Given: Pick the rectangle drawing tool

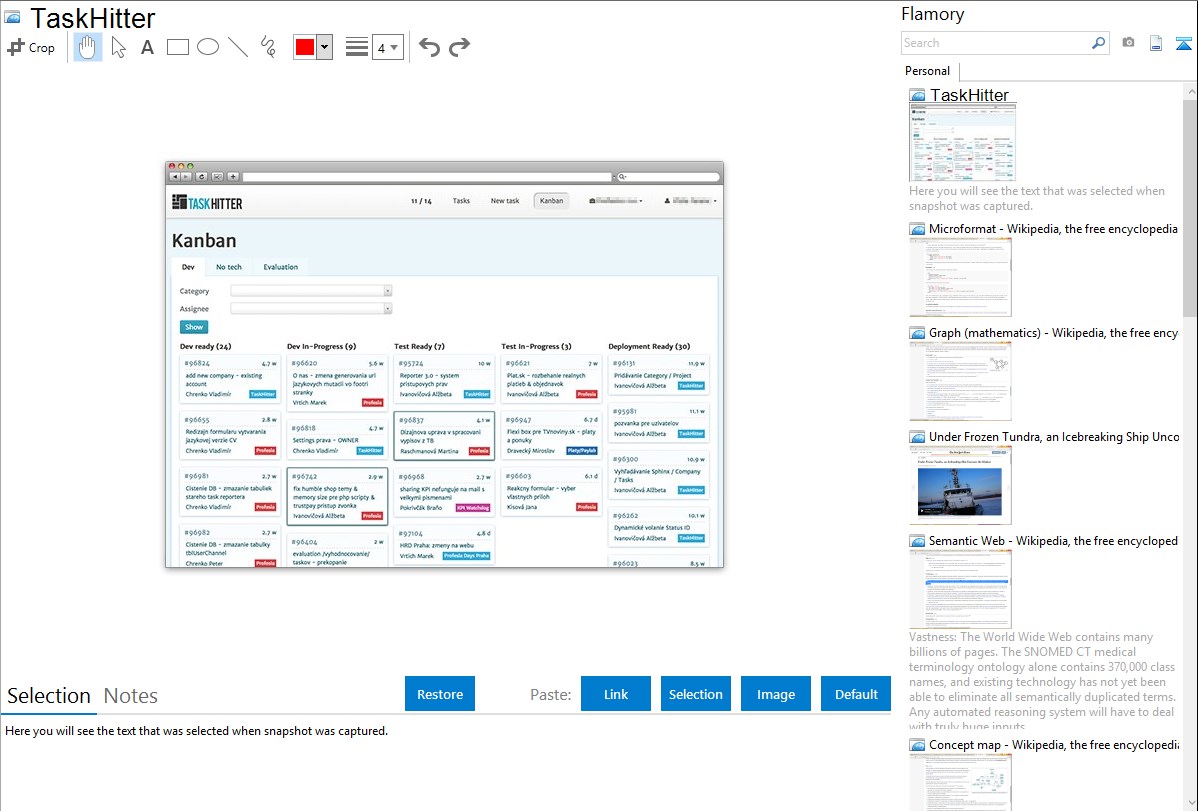Looking at the screenshot, I should (177, 47).
